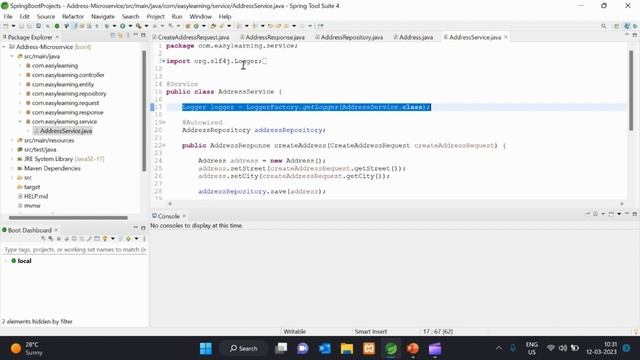The width and height of the screenshot is (640, 360).
Task: Click the green Boot Dashboard icon in main toolbar
Action: click(x=57, y=26)
